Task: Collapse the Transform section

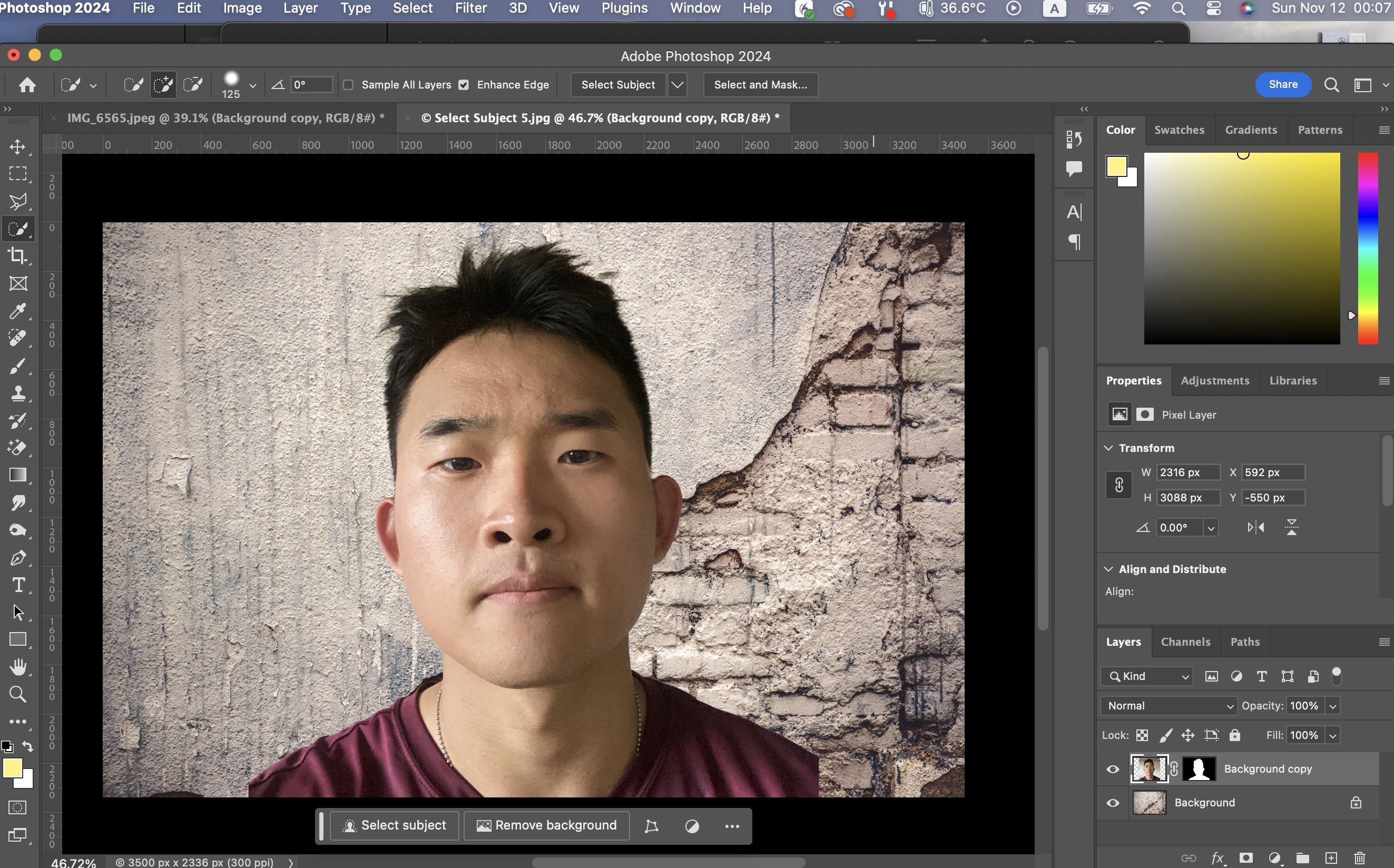Action: point(1108,448)
